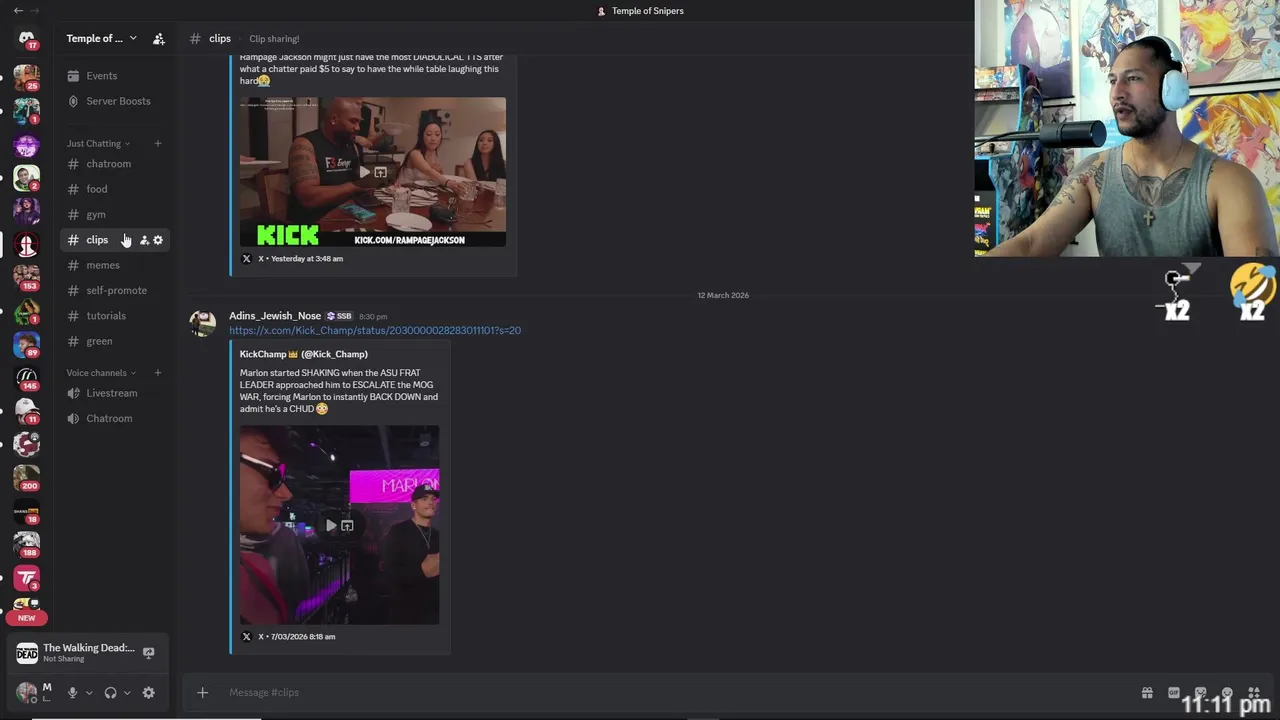Image resolution: width=1280 pixels, height=720 pixels.
Task: Open server icon with 145 badge
Action: pyautogui.click(x=26, y=378)
